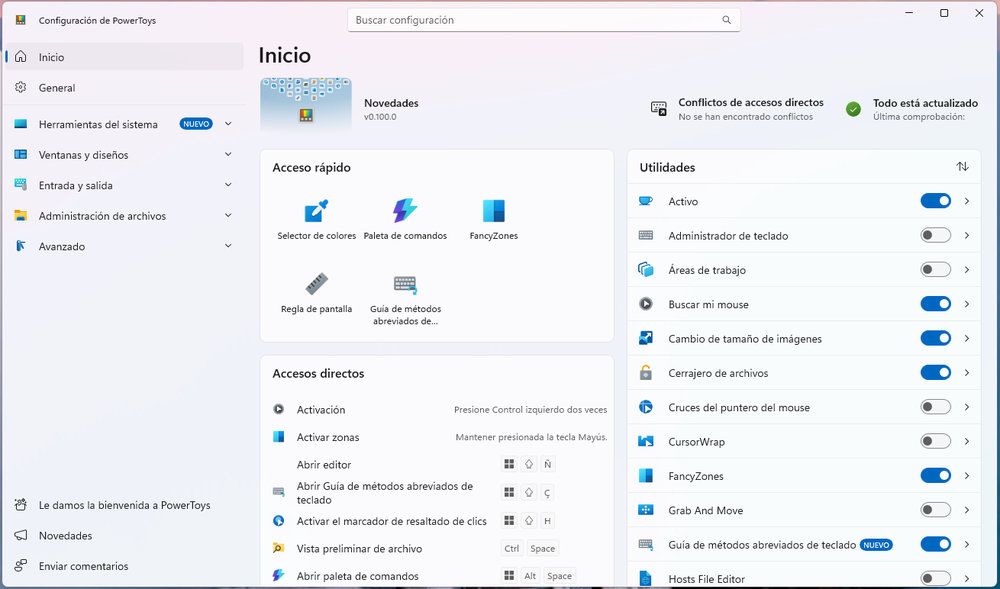
Task: Go to the General settings page
Action: (x=124, y=87)
